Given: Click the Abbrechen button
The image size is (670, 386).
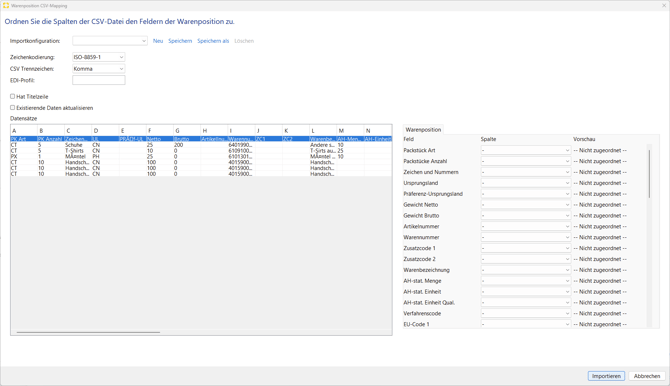Looking at the screenshot, I should tap(646, 376).
